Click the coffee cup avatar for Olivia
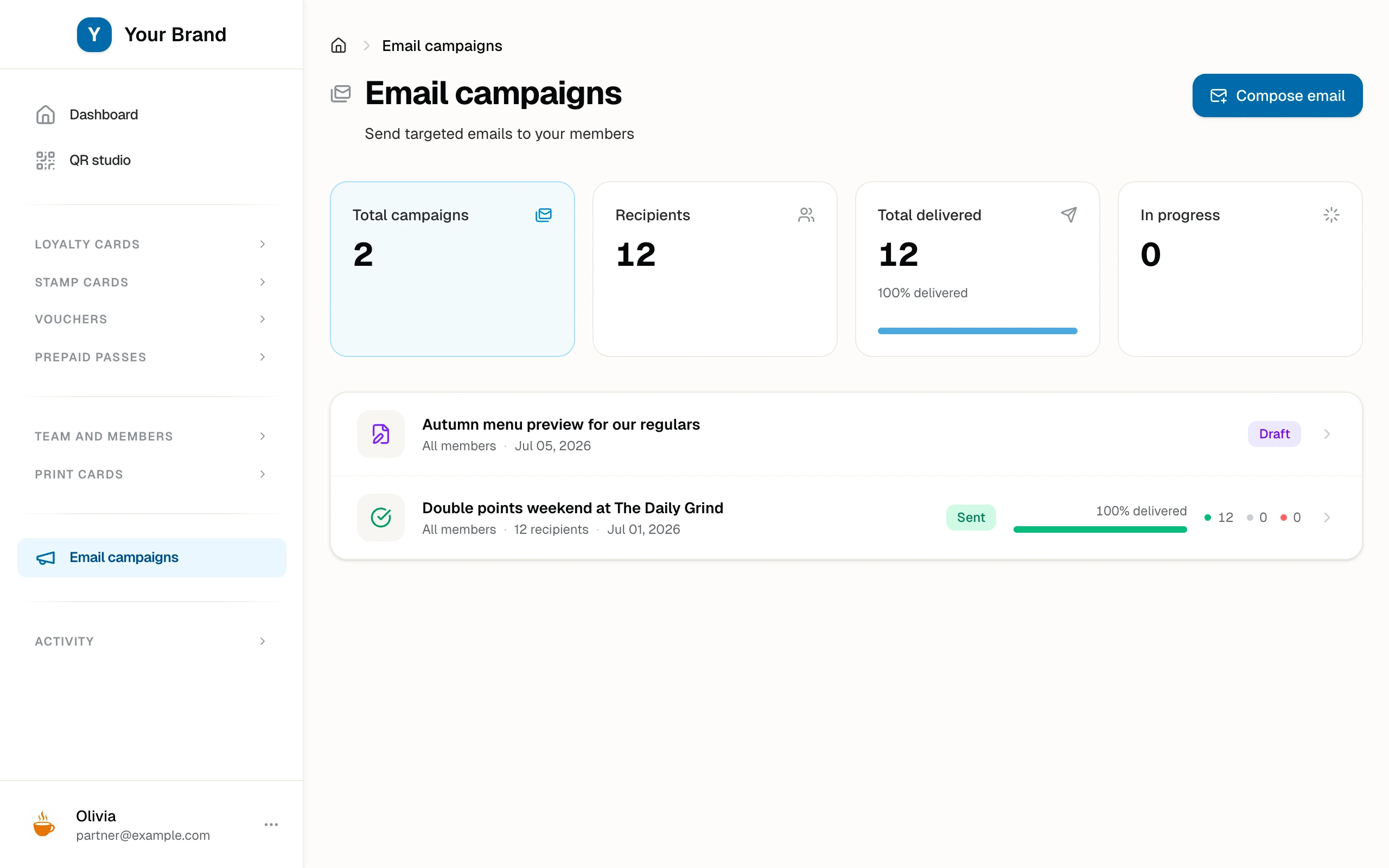The image size is (1389, 868). point(44,825)
